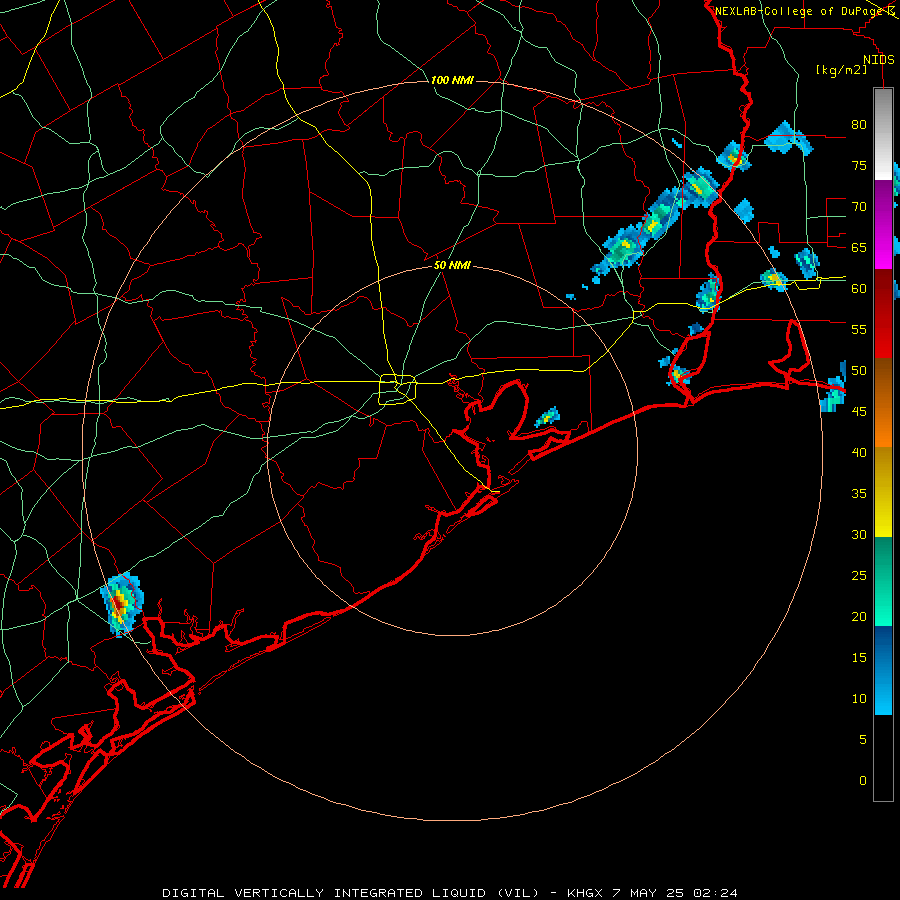Screen dimensions: 900x900
Task: Click the "70" value on the VIL scale
Action: coord(859,207)
